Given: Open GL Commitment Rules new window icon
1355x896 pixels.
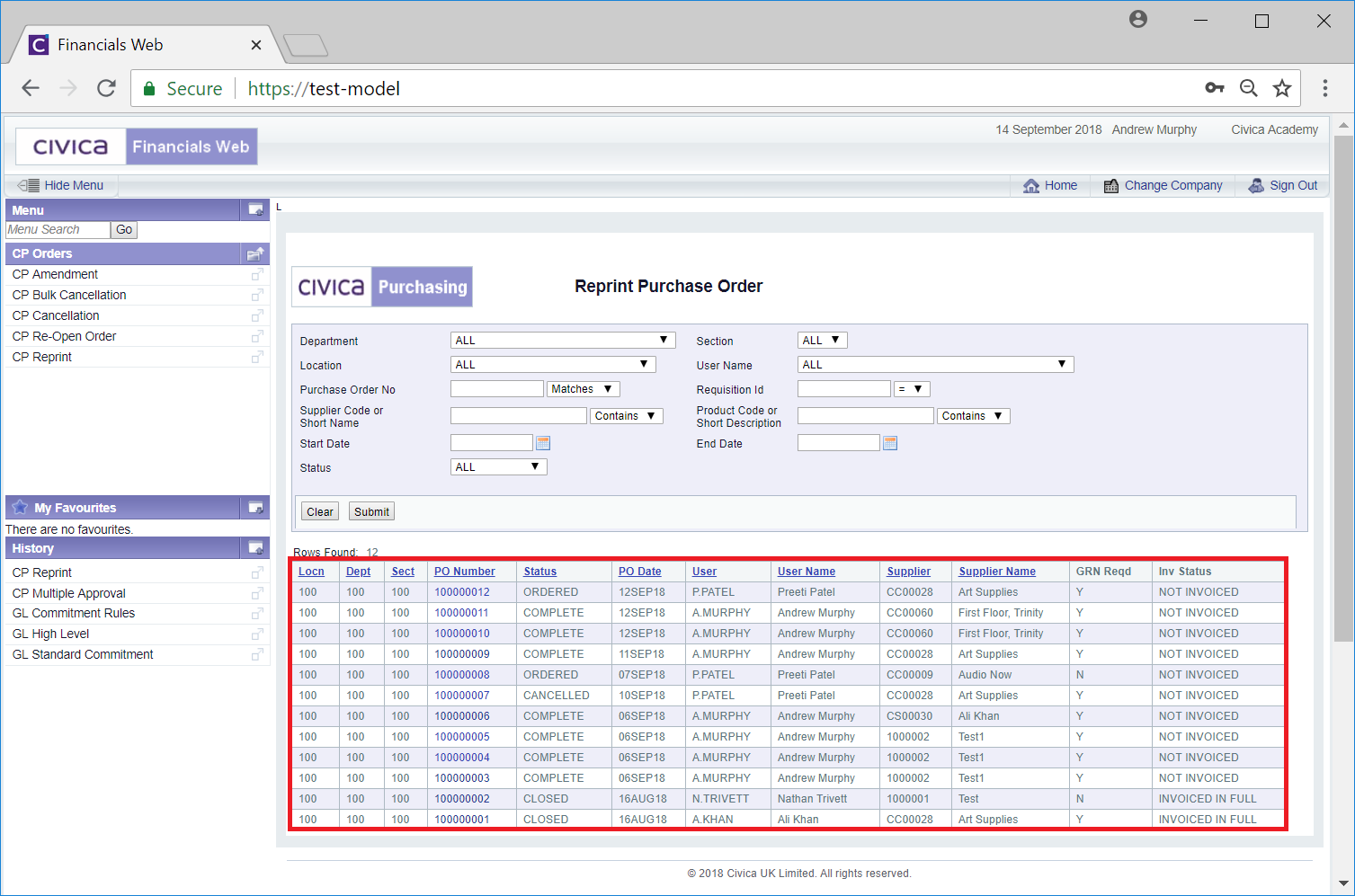Looking at the screenshot, I should pyautogui.click(x=257, y=613).
